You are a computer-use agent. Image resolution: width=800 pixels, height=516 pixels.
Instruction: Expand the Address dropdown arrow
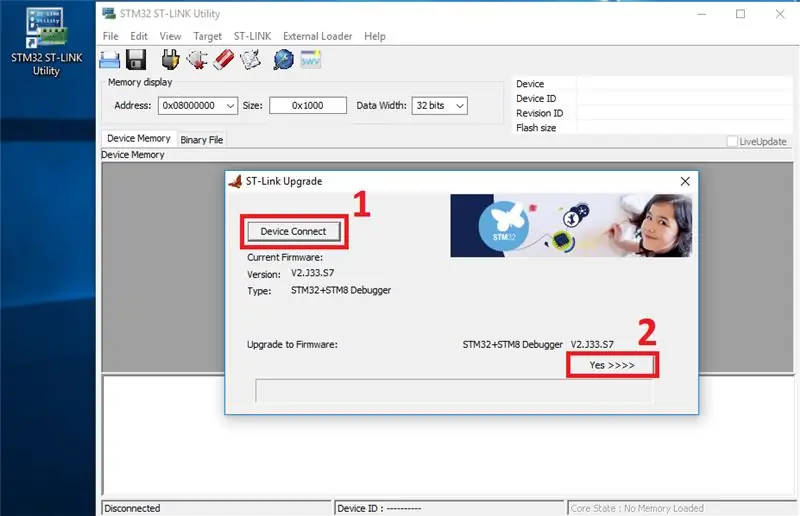[x=230, y=106]
